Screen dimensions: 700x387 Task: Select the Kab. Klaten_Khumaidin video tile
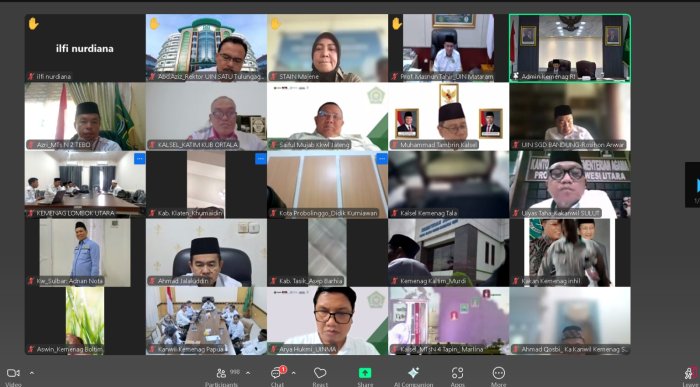pyautogui.click(x=206, y=184)
